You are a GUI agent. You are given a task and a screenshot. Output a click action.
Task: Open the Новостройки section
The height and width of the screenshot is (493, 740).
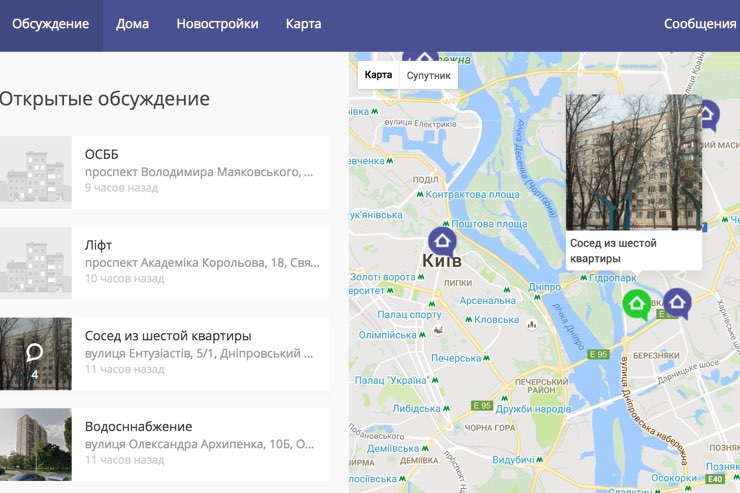(217, 24)
